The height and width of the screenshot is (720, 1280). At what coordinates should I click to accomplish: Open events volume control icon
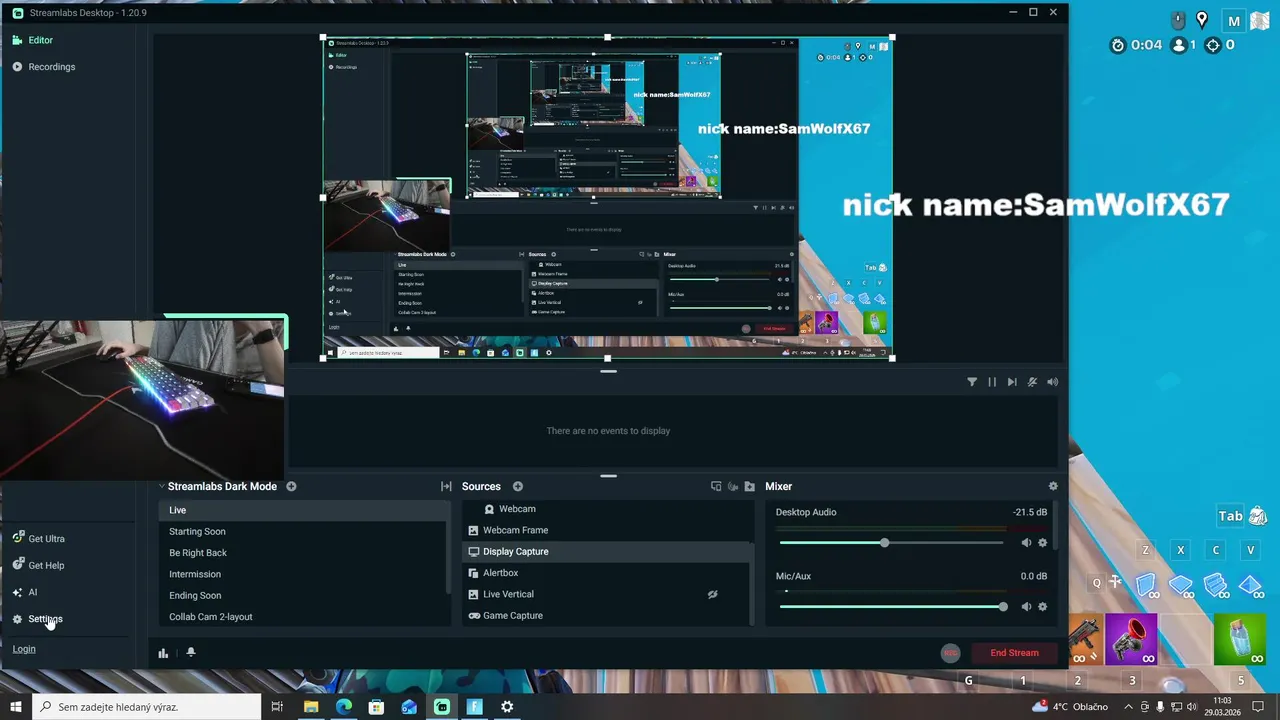pyautogui.click(x=1052, y=382)
